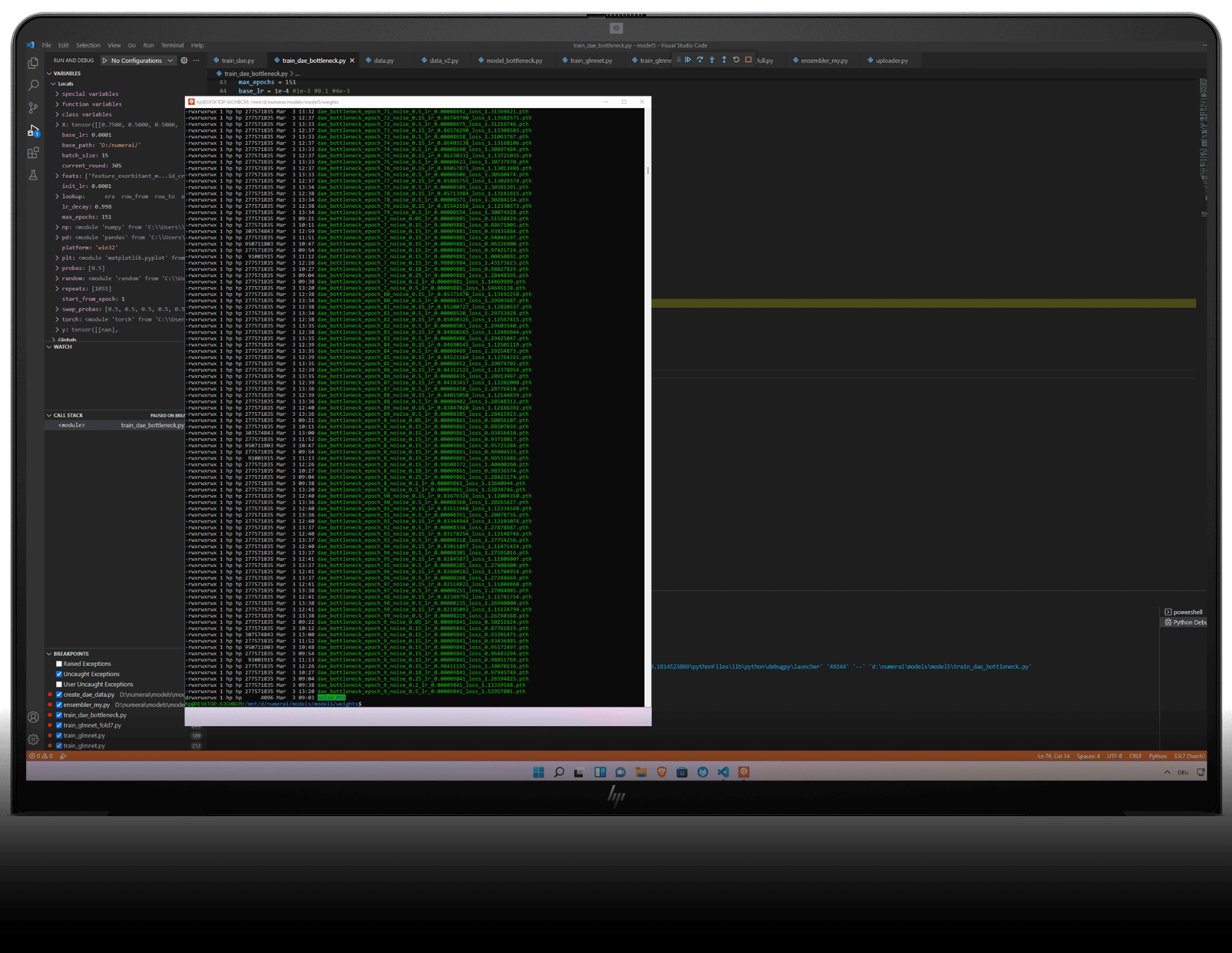The width and height of the screenshot is (1232, 953).
Task: Restart debugging from debug toolbar
Action: click(736, 60)
